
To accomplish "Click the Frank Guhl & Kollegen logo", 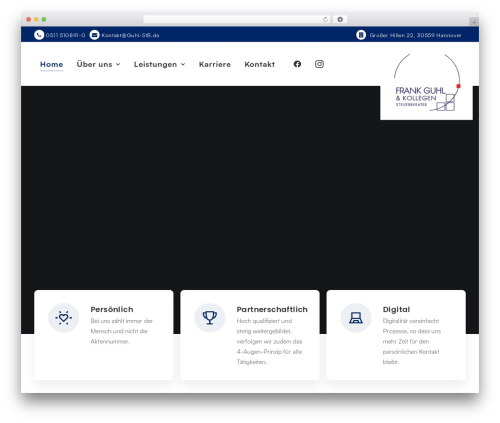I will (x=426, y=83).
